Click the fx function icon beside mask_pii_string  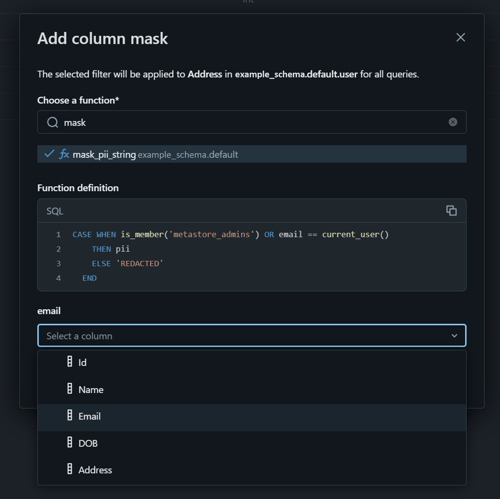pos(64,154)
